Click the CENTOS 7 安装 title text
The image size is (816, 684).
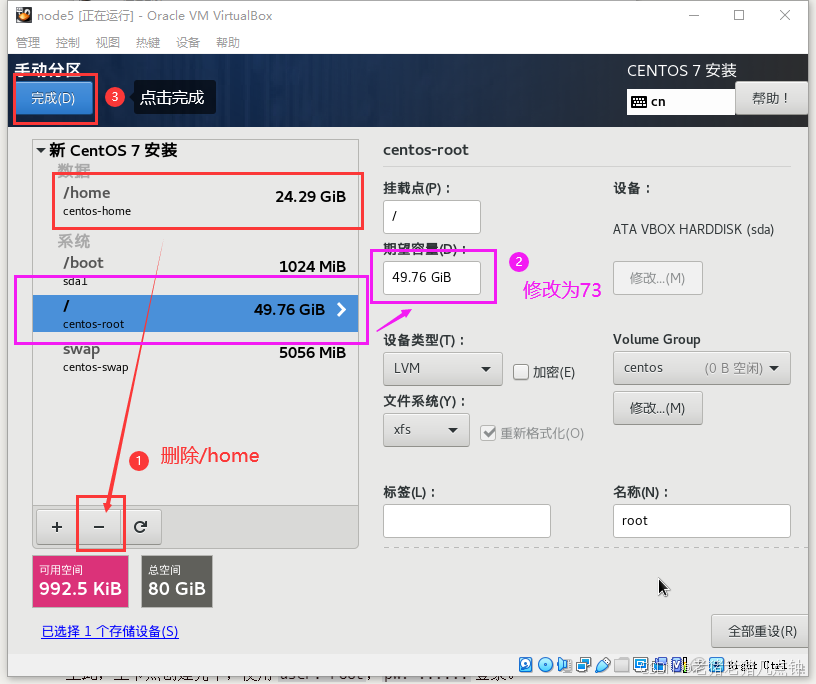pos(682,71)
